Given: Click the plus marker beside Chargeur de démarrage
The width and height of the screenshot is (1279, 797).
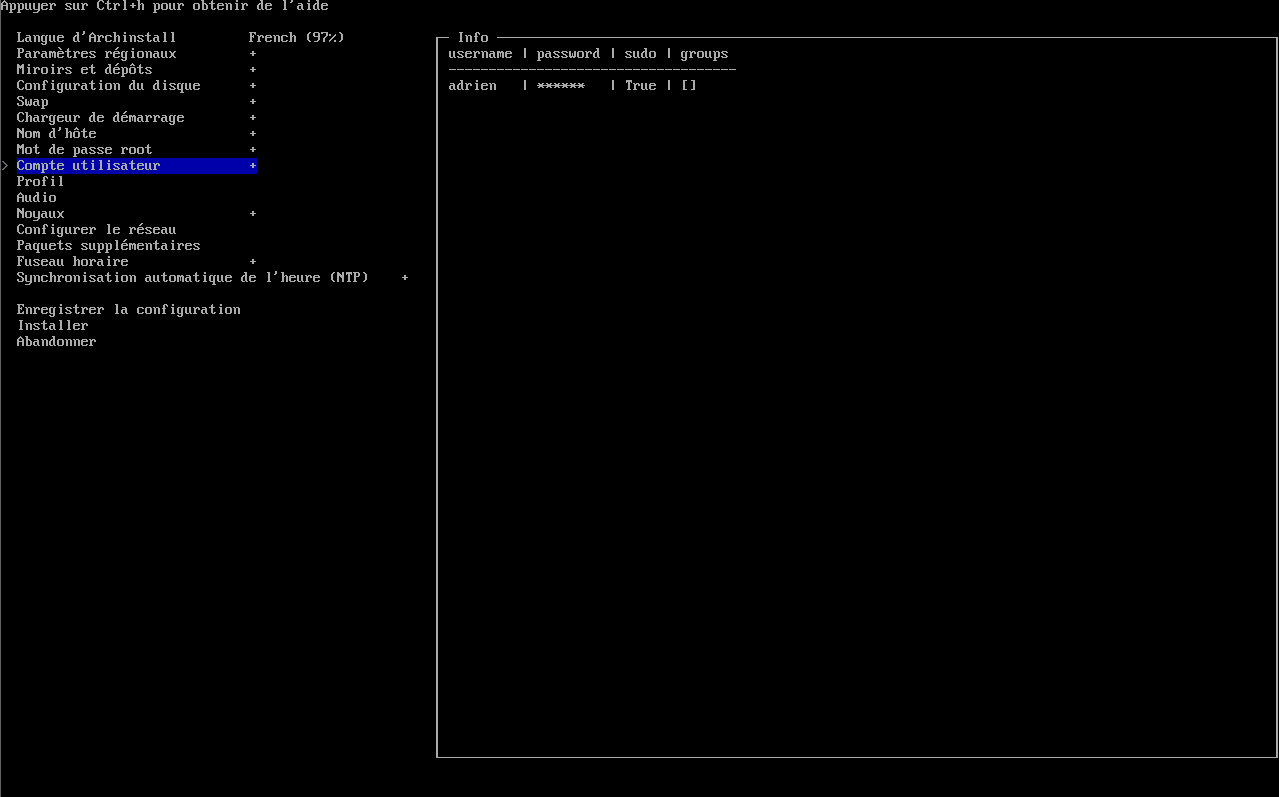Looking at the screenshot, I should (253, 117).
